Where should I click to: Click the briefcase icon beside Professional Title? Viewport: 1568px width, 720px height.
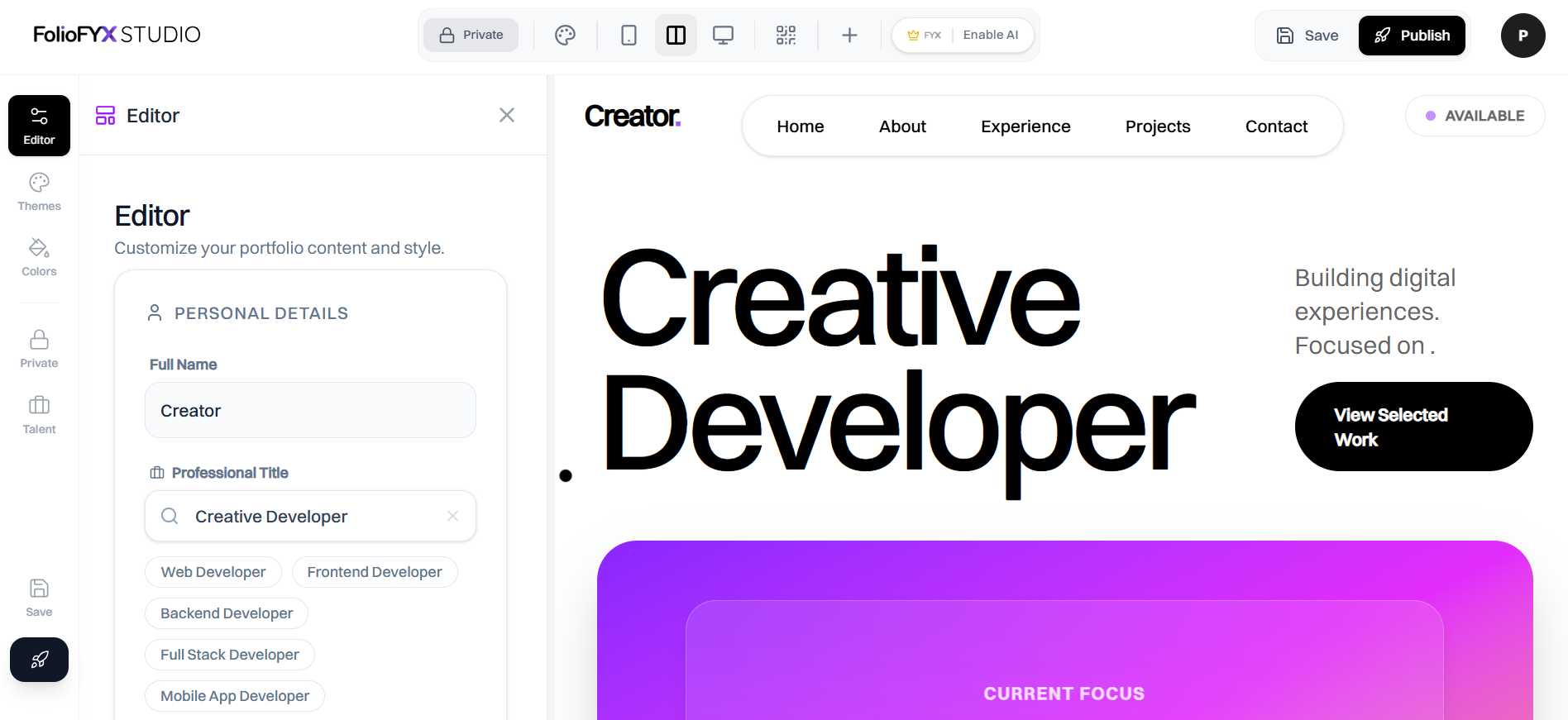pos(157,473)
